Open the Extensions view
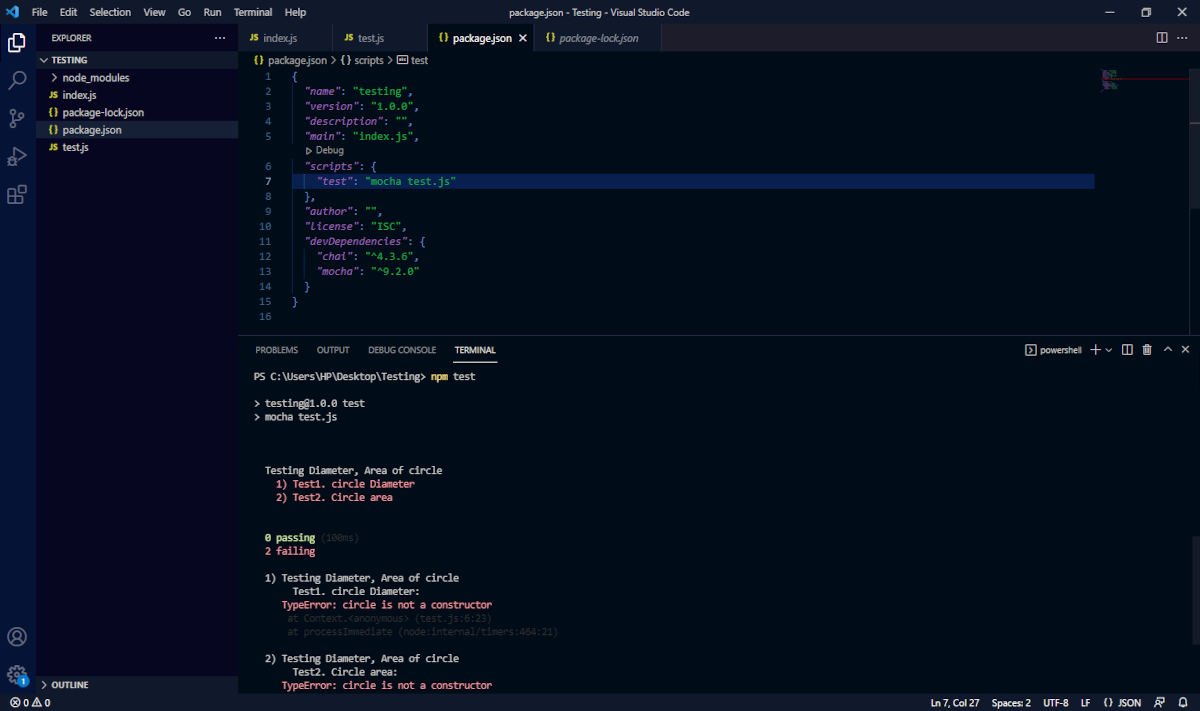The height and width of the screenshot is (711, 1200). (x=16, y=194)
